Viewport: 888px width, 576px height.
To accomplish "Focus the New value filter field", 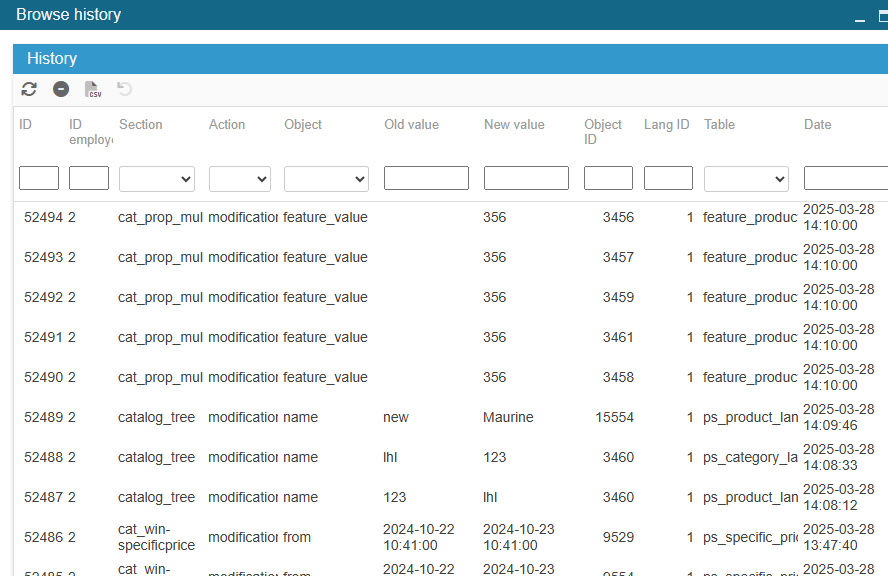I will click(x=526, y=178).
